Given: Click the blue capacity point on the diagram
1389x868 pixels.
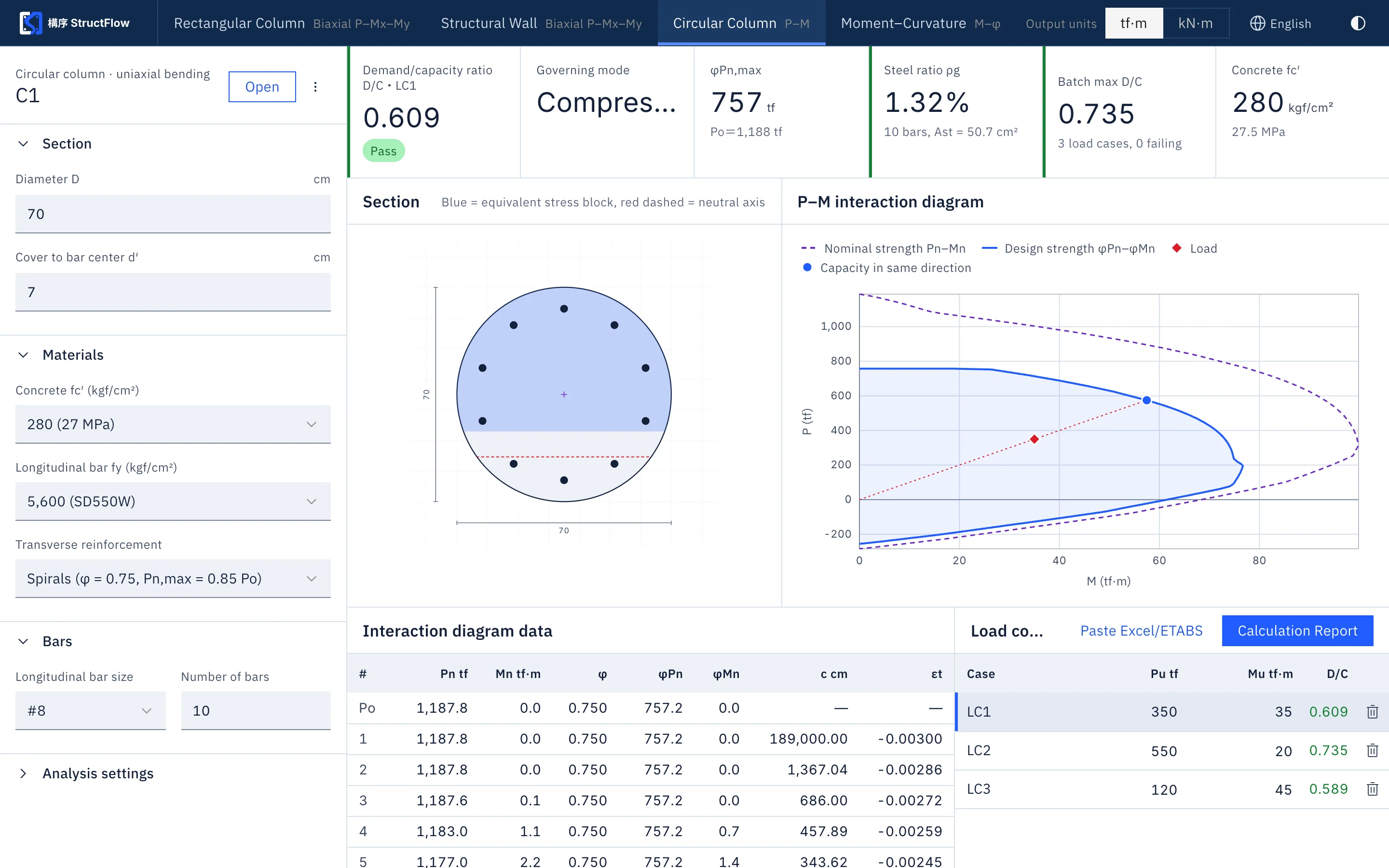Looking at the screenshot, I should coord(1146,400).
